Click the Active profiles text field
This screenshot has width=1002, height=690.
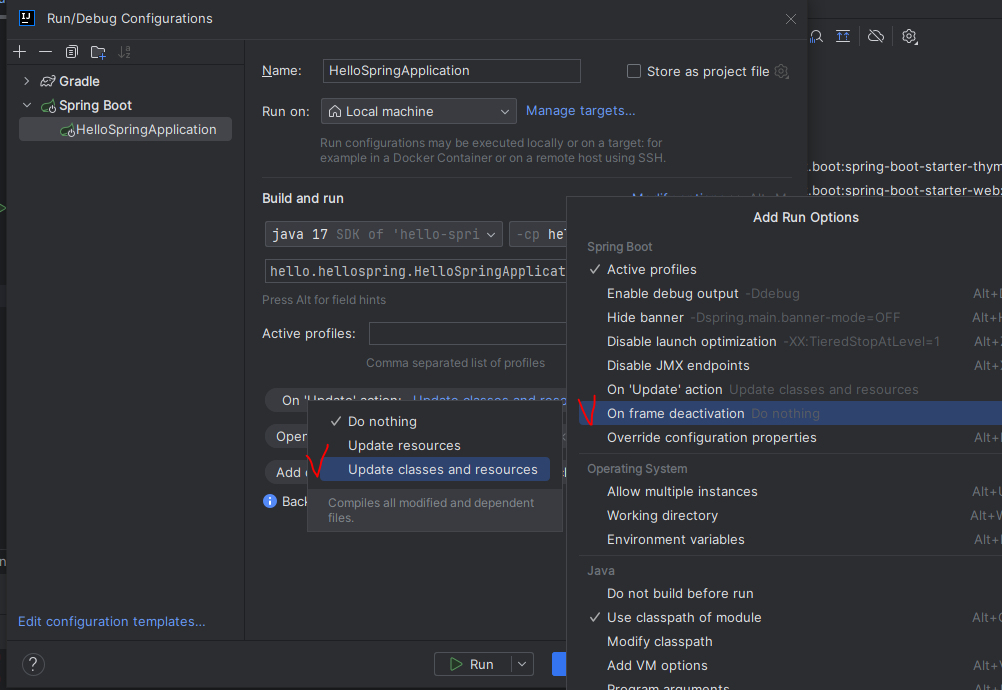click(x=468, y=334)
